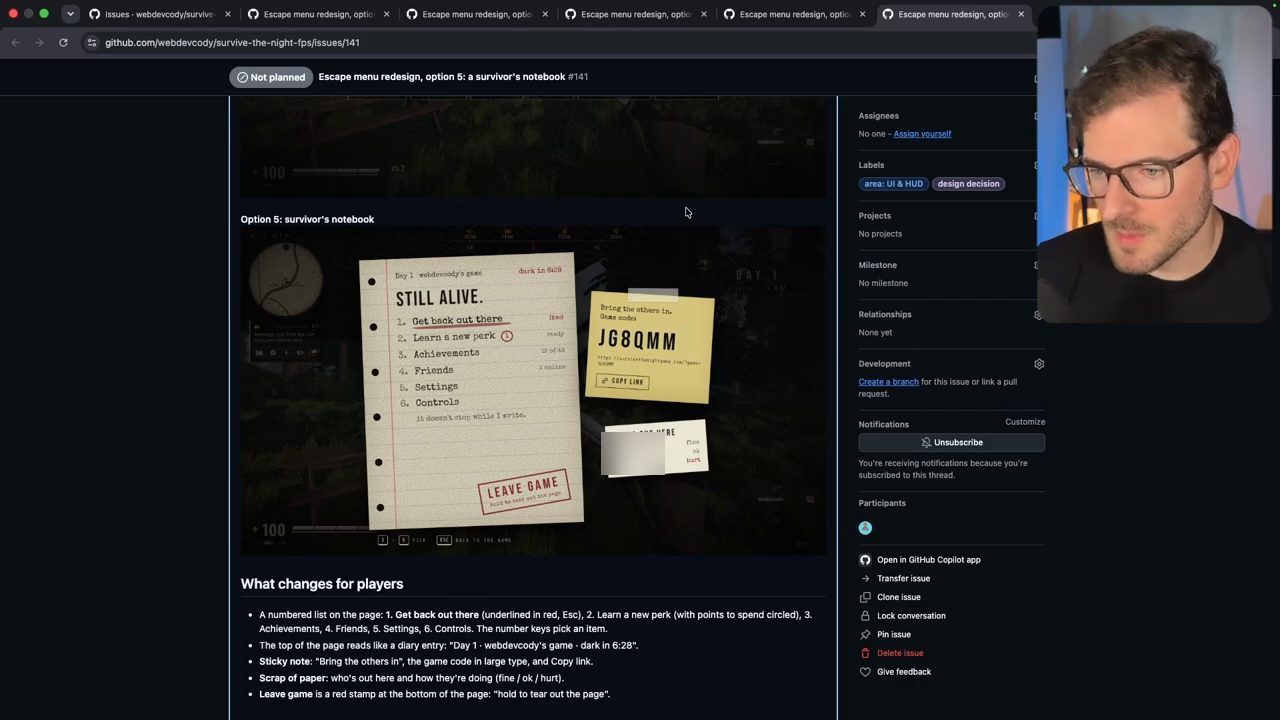Pin issue to the repository
The width and height of the screenshot is (1280, 720).
pyautogui.click(x=893, y=634)
